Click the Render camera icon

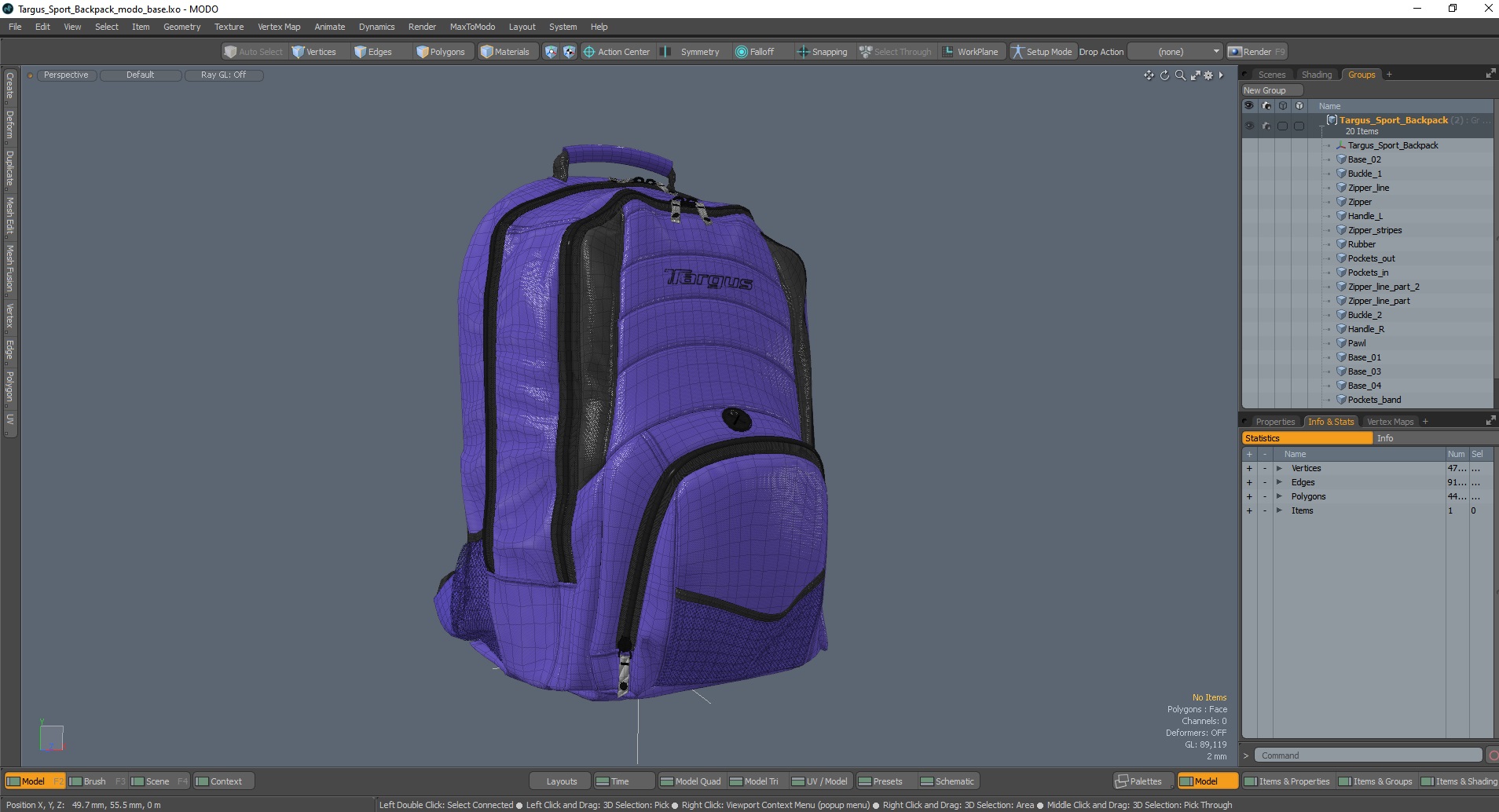point(1235,52)
